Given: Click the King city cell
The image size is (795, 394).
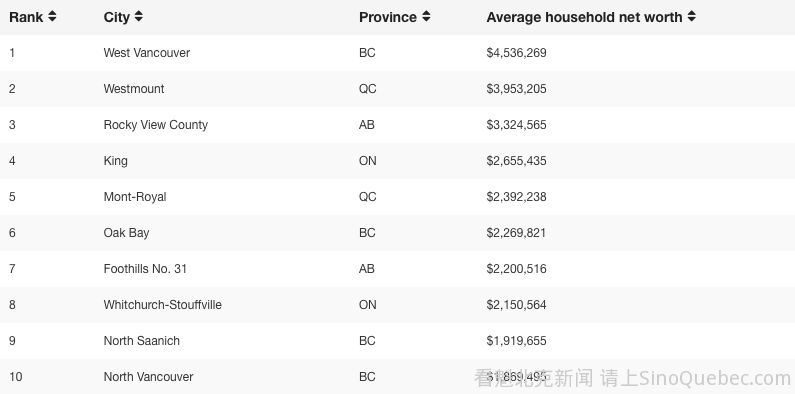Looking at the screenshot, I should (116, 161).
